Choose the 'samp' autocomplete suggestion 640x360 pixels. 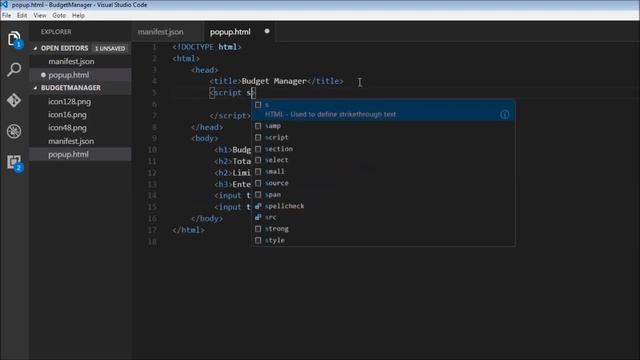[383, 126]
